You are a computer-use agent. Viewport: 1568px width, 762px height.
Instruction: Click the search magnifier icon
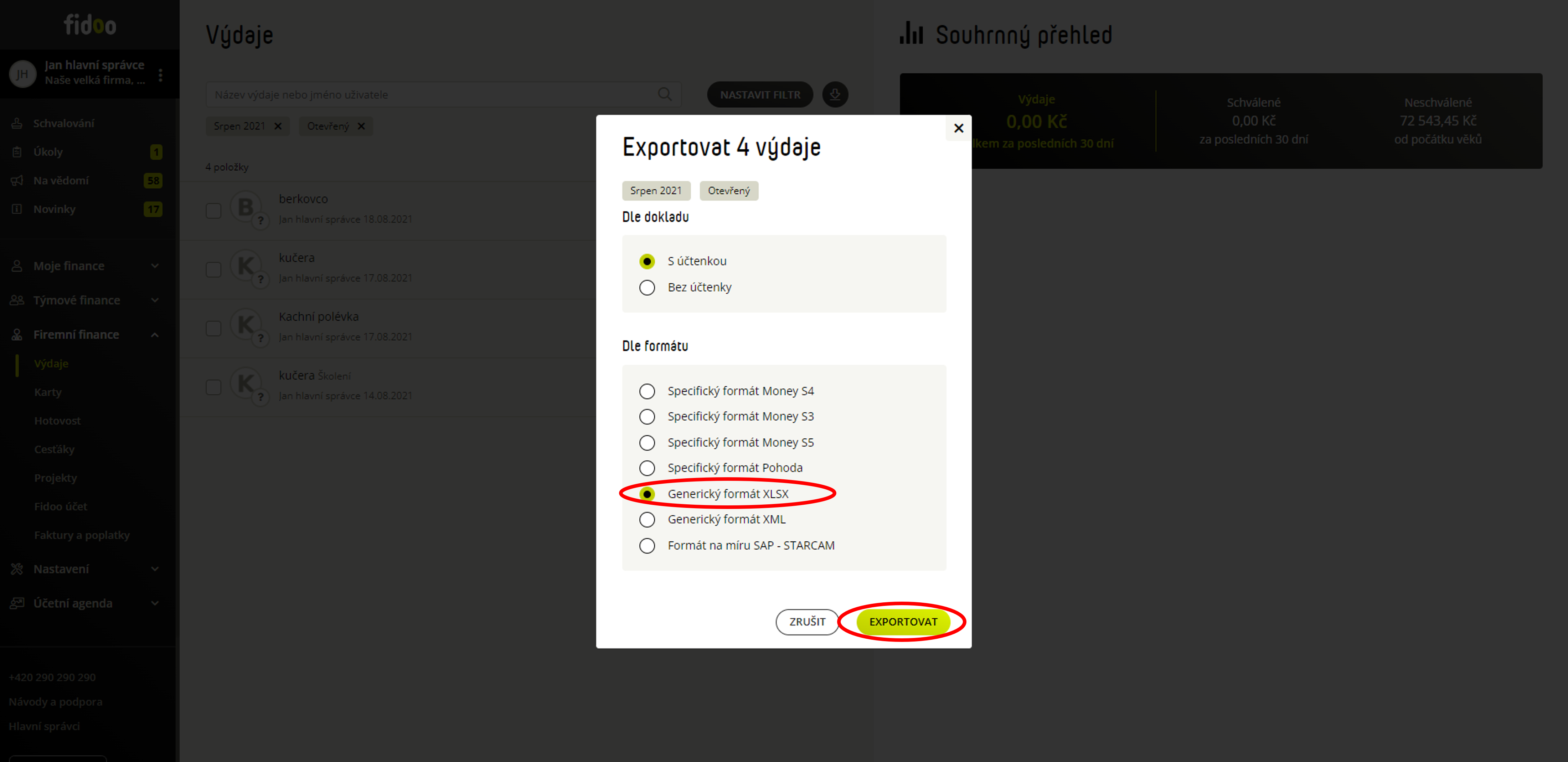665,94
